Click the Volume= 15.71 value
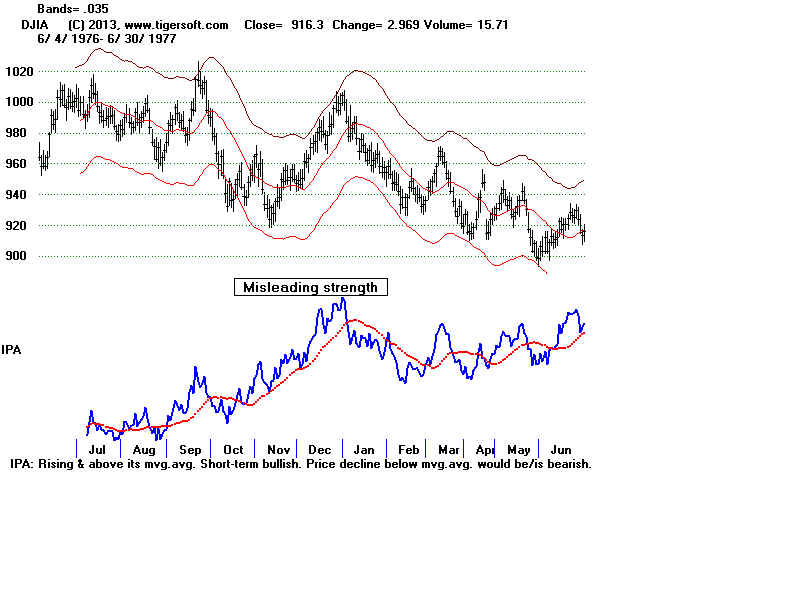The width and height of the screenshot is (800, 600). pyautogui.click(x=466, y=25)
